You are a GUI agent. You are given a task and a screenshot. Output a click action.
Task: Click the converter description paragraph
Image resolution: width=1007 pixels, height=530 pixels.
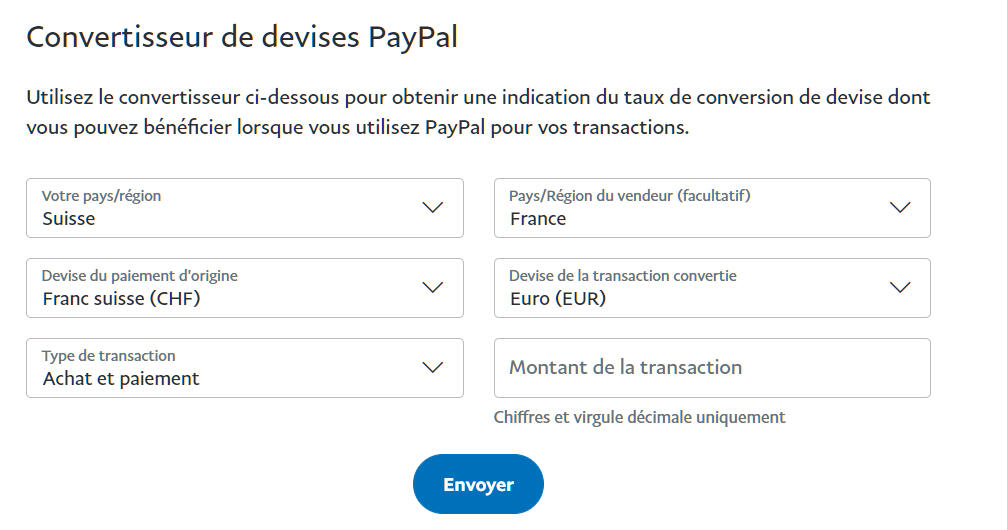click(478, 113)
